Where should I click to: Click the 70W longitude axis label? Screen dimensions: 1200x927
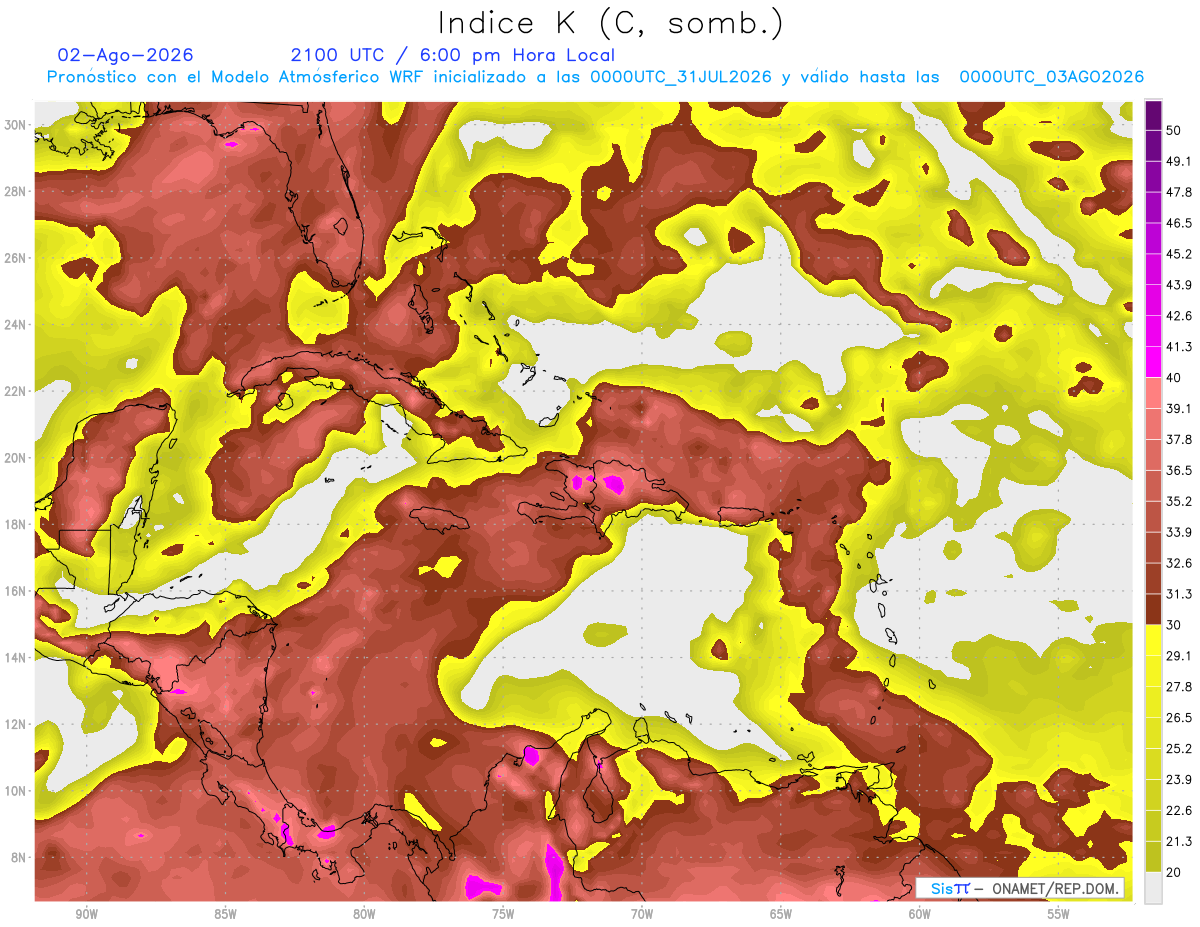click(x=642, y=914)
